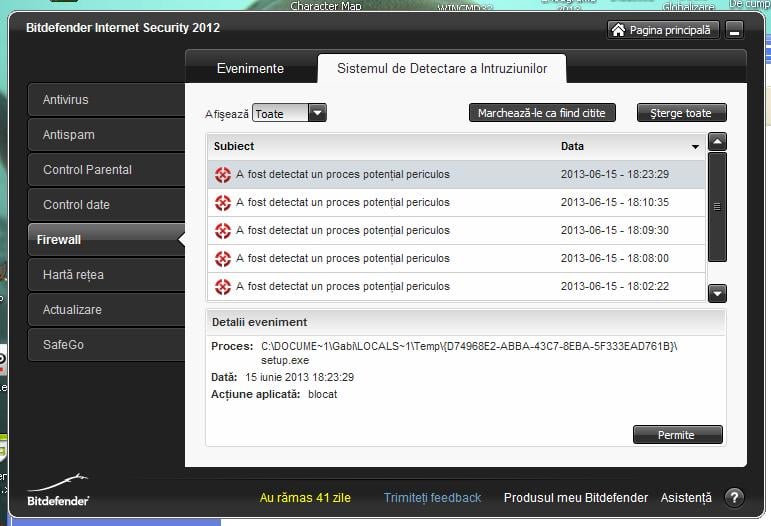
Task: Open the Antispam section
Action: click(107, 135)
